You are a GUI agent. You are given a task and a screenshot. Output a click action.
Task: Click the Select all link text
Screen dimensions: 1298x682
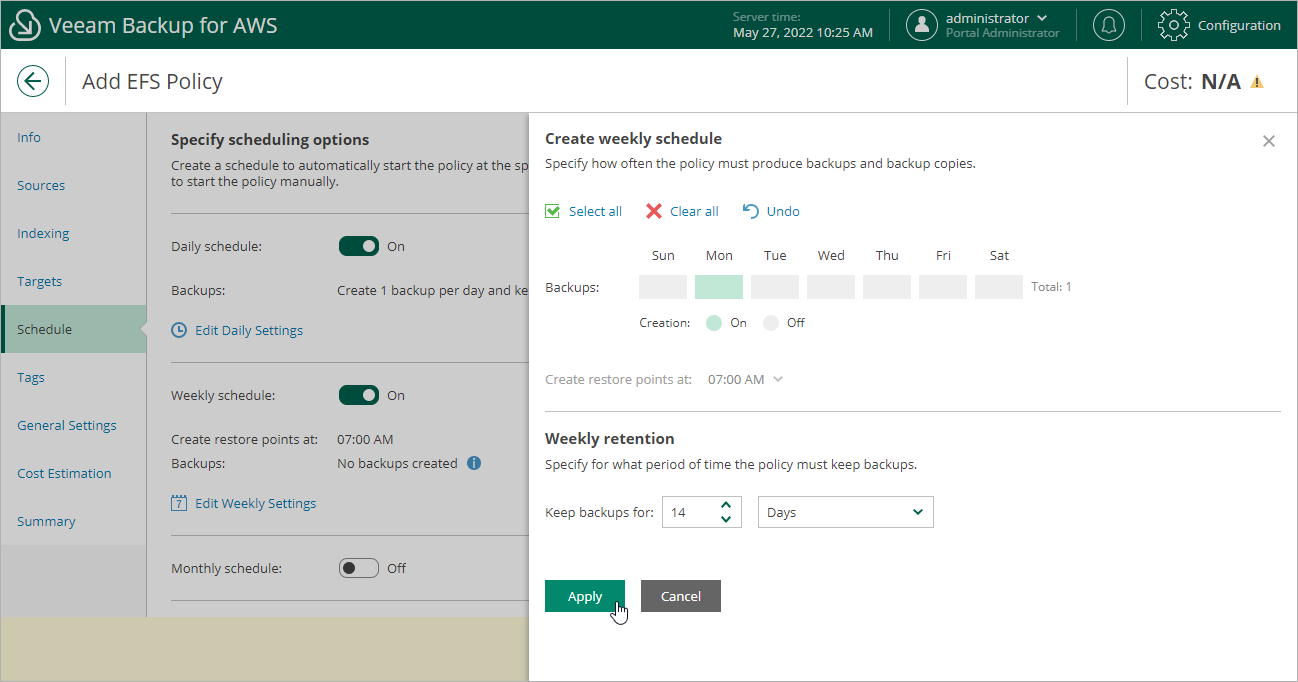coord(595,211)
